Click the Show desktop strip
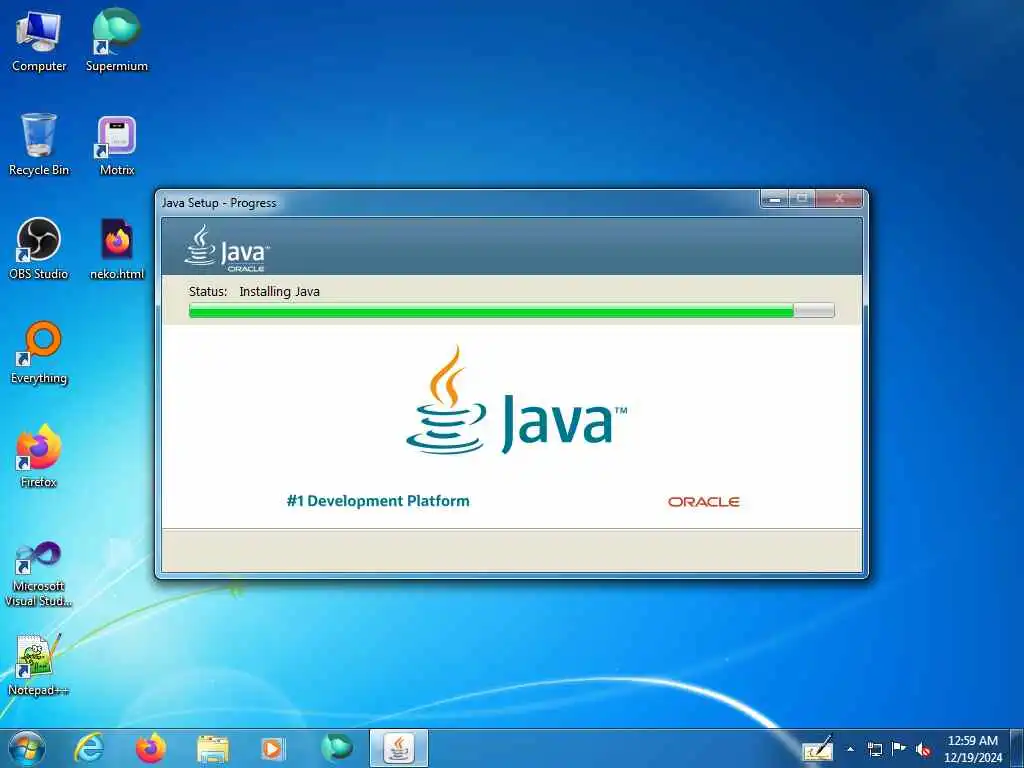Viewport: 1024px width, 768px height. point(1017,748)
